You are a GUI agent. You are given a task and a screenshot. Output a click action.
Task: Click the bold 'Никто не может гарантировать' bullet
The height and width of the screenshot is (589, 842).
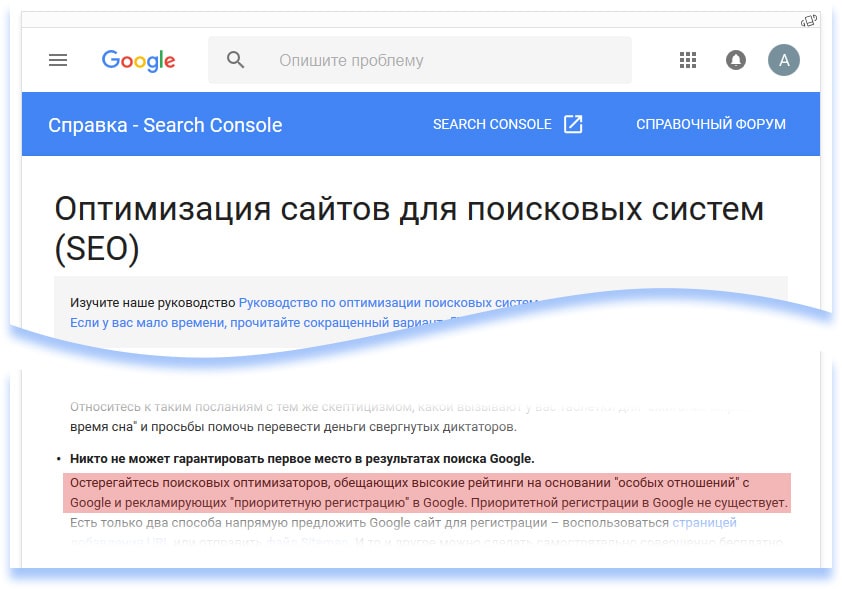302,459
